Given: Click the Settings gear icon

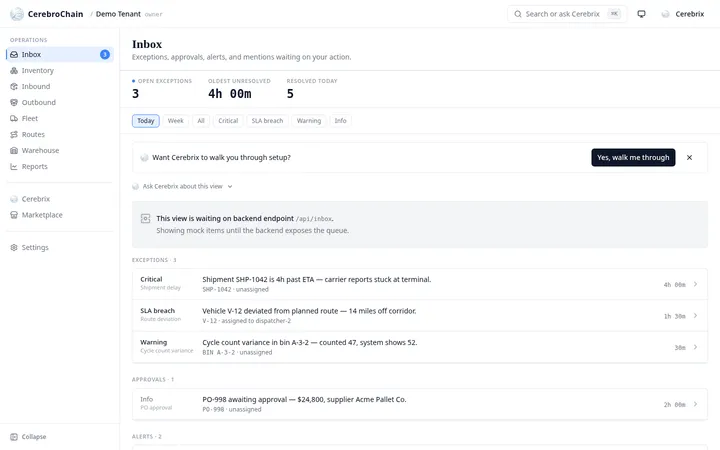Looking at the screenshot, I should tap(14, 248).
